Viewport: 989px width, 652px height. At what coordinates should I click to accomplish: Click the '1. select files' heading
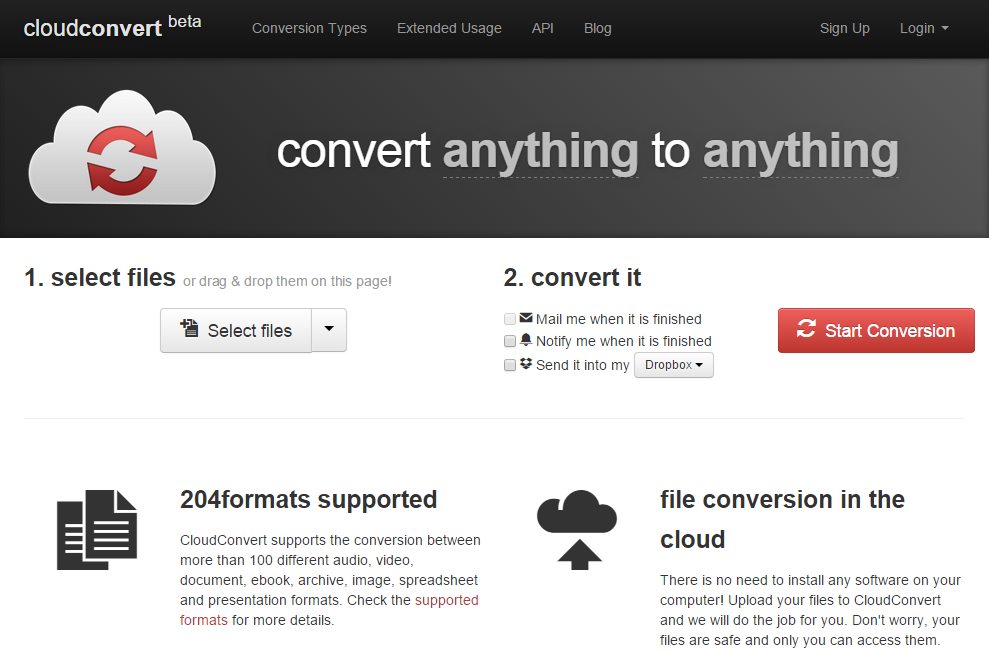point(100,277)
